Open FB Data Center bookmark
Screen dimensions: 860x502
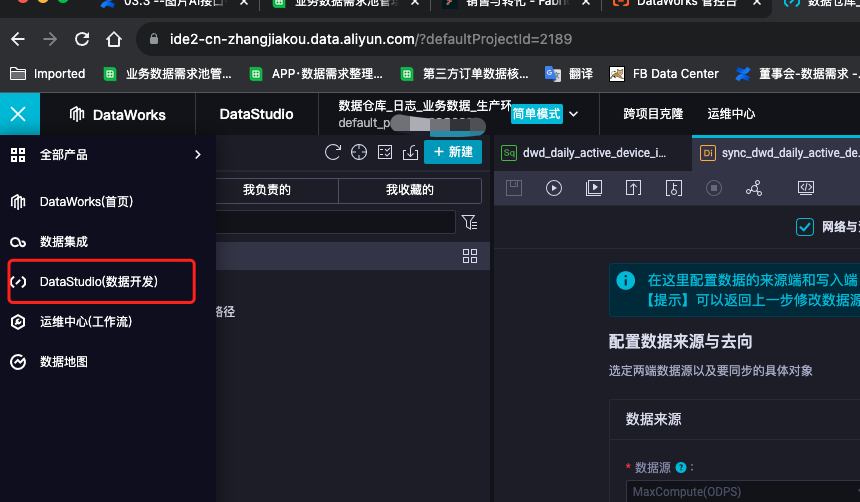pos(664,74)
